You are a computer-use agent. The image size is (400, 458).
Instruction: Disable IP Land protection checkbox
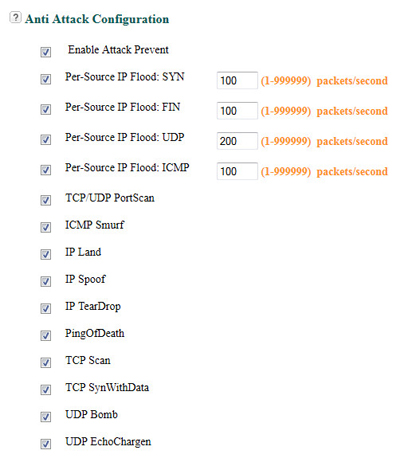click(46, 254)
